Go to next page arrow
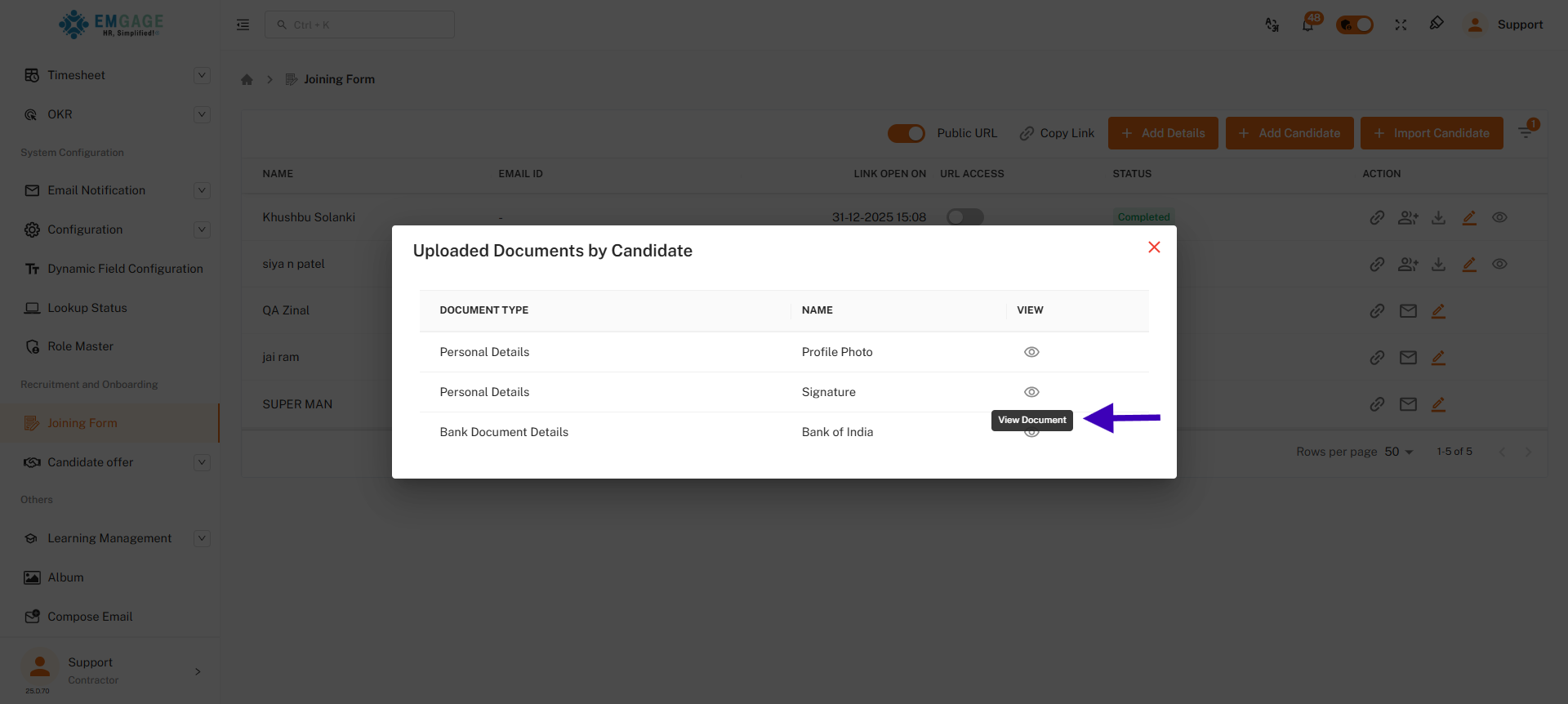1568x704 pixels. [x=1528, y=452]
